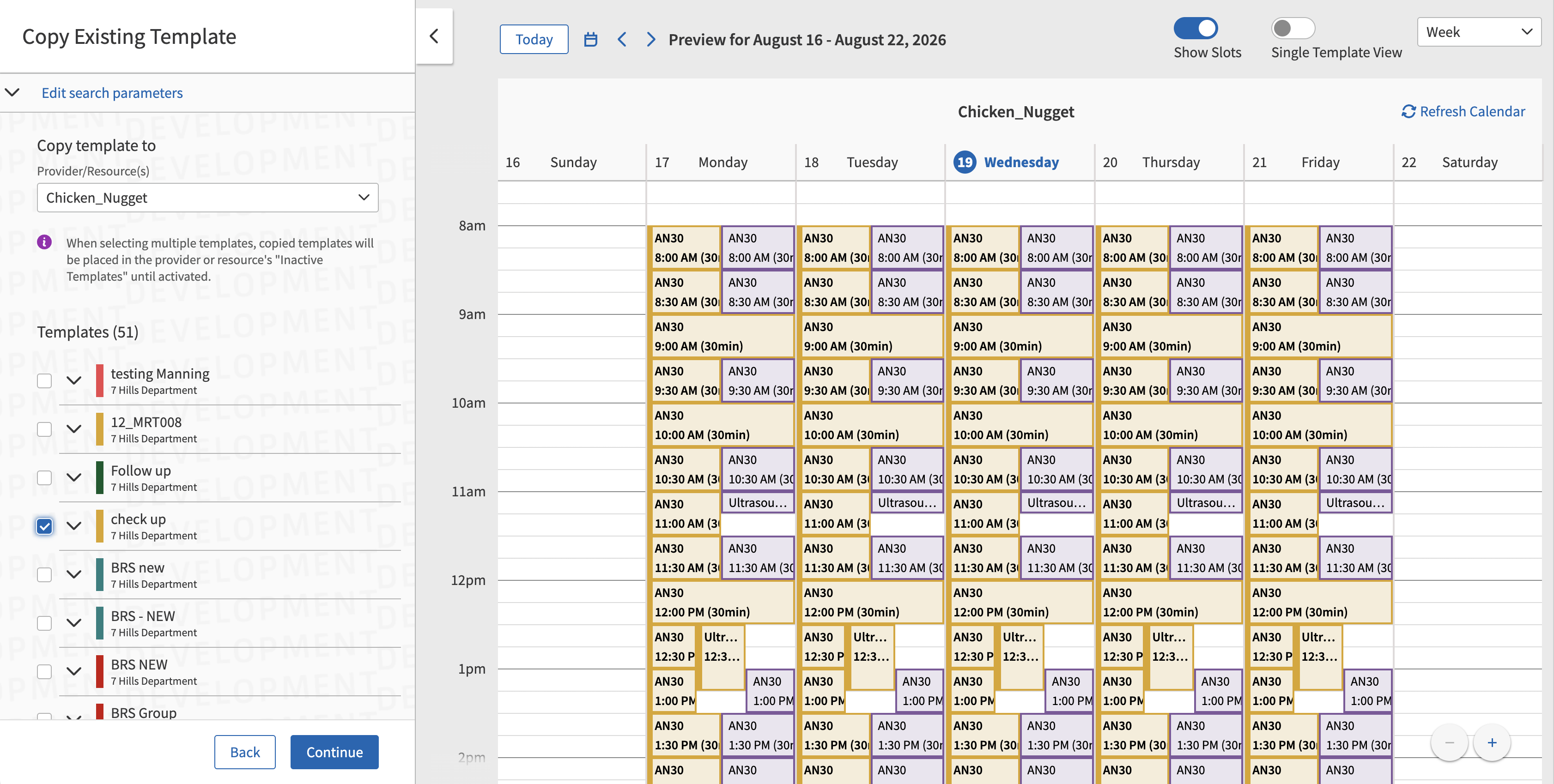Select the check up template name
Image resolution: width=1554 pixels, height=784 pixels.
coord(138,519)
